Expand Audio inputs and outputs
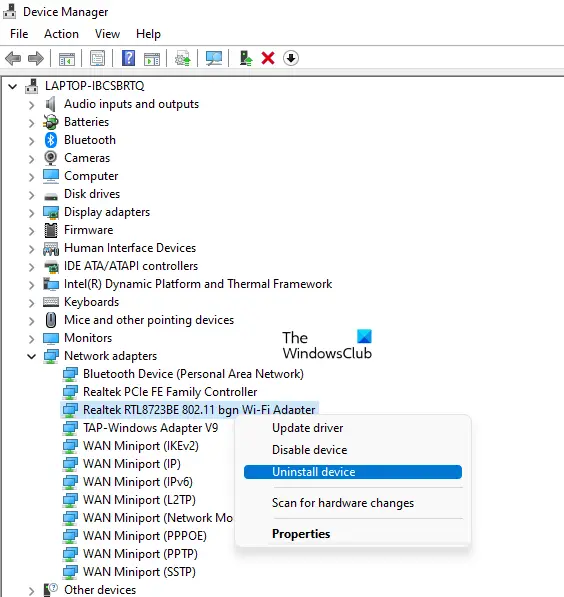The image size is (564, 597). [x=32, y=105]
